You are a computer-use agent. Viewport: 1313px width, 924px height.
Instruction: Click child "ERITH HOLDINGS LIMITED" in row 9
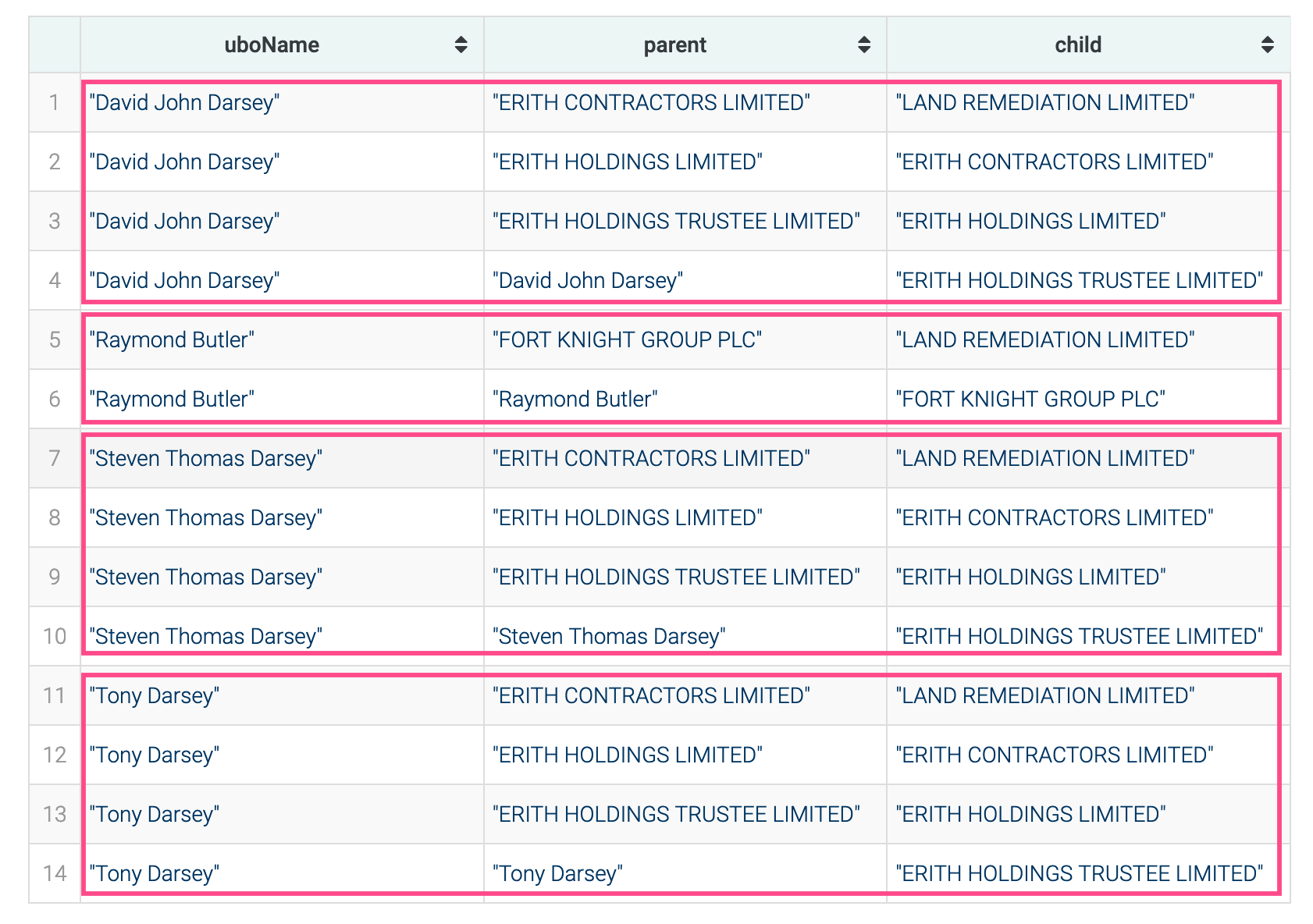(x=1030, y=577)
